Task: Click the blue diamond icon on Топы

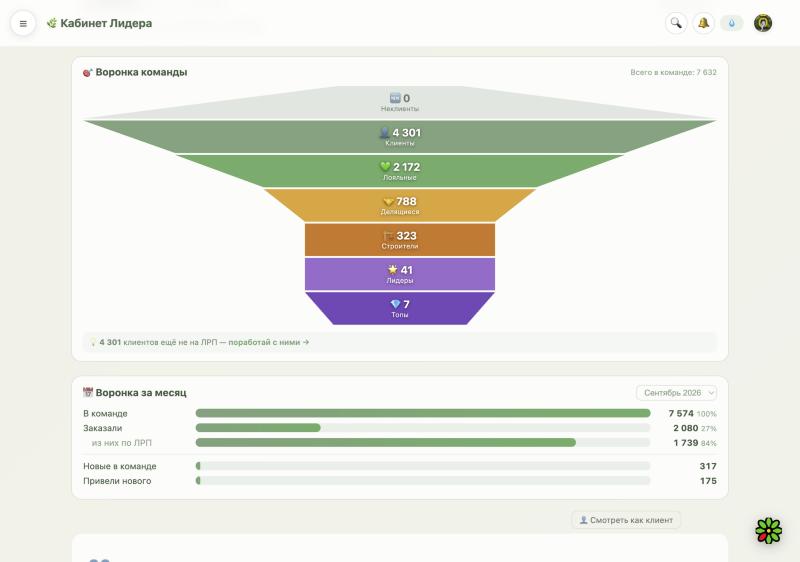Action: 395,304
